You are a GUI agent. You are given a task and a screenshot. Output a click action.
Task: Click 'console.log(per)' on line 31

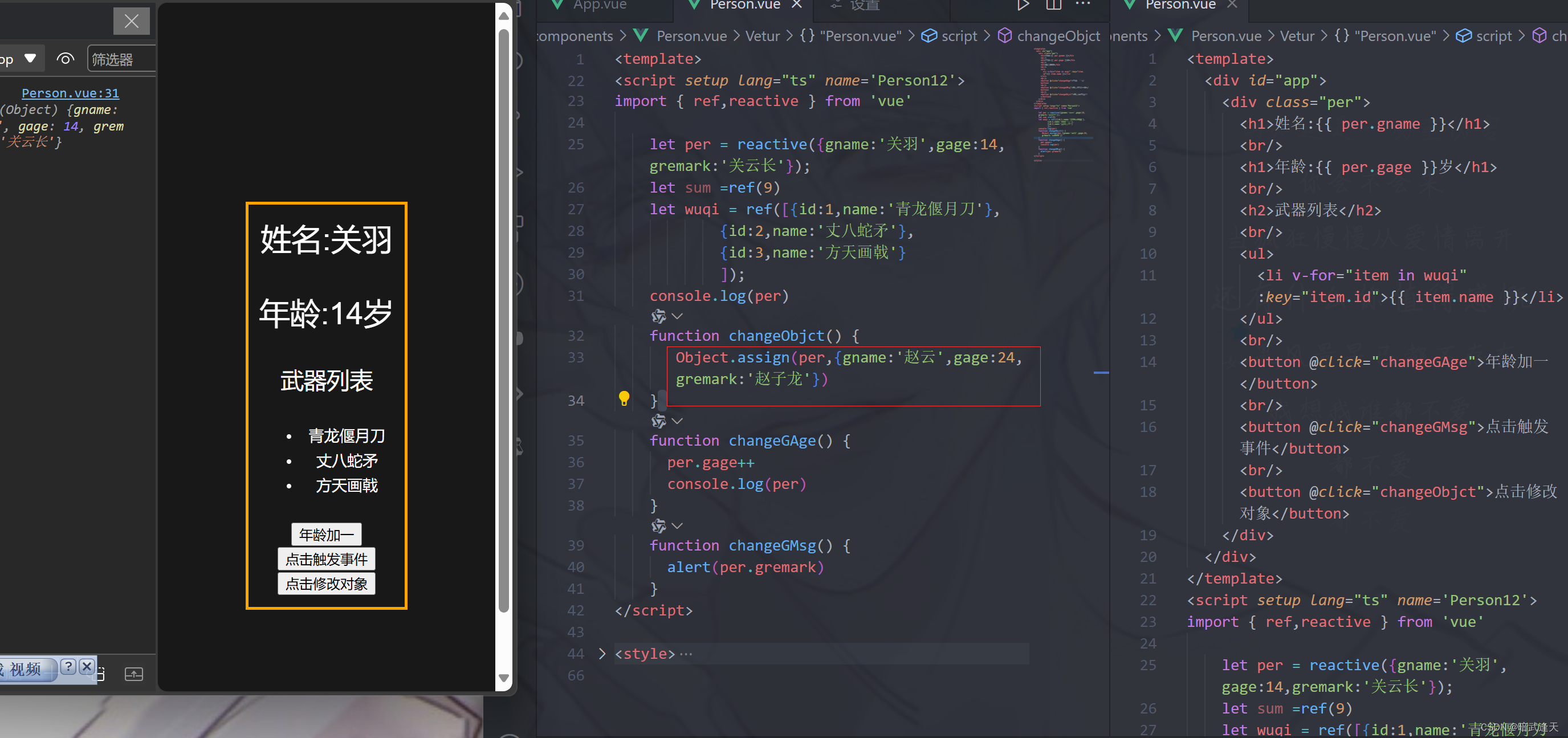pyautogui.click(x=719, y=296)
